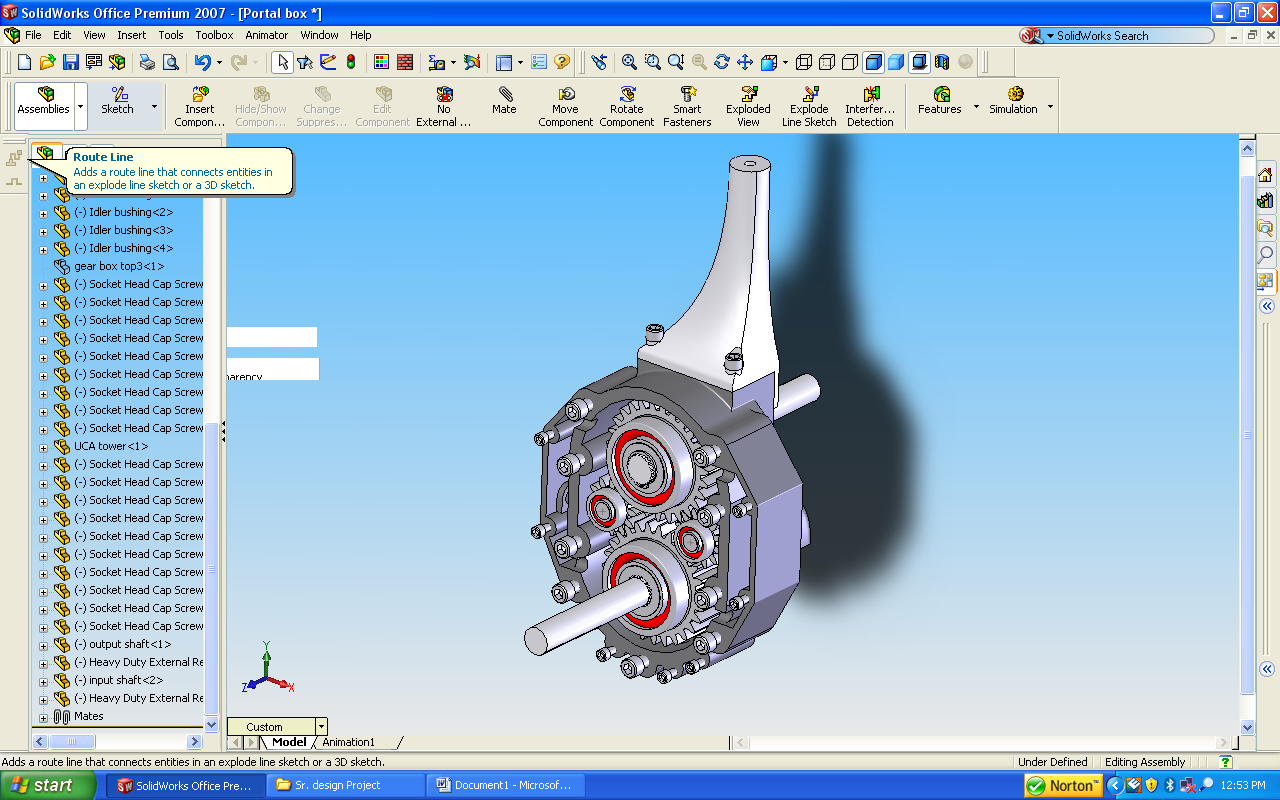This screenshot has height=800, width=1280.
Task: Expand the output shaft<1> node
Action: tap(43, 645)
